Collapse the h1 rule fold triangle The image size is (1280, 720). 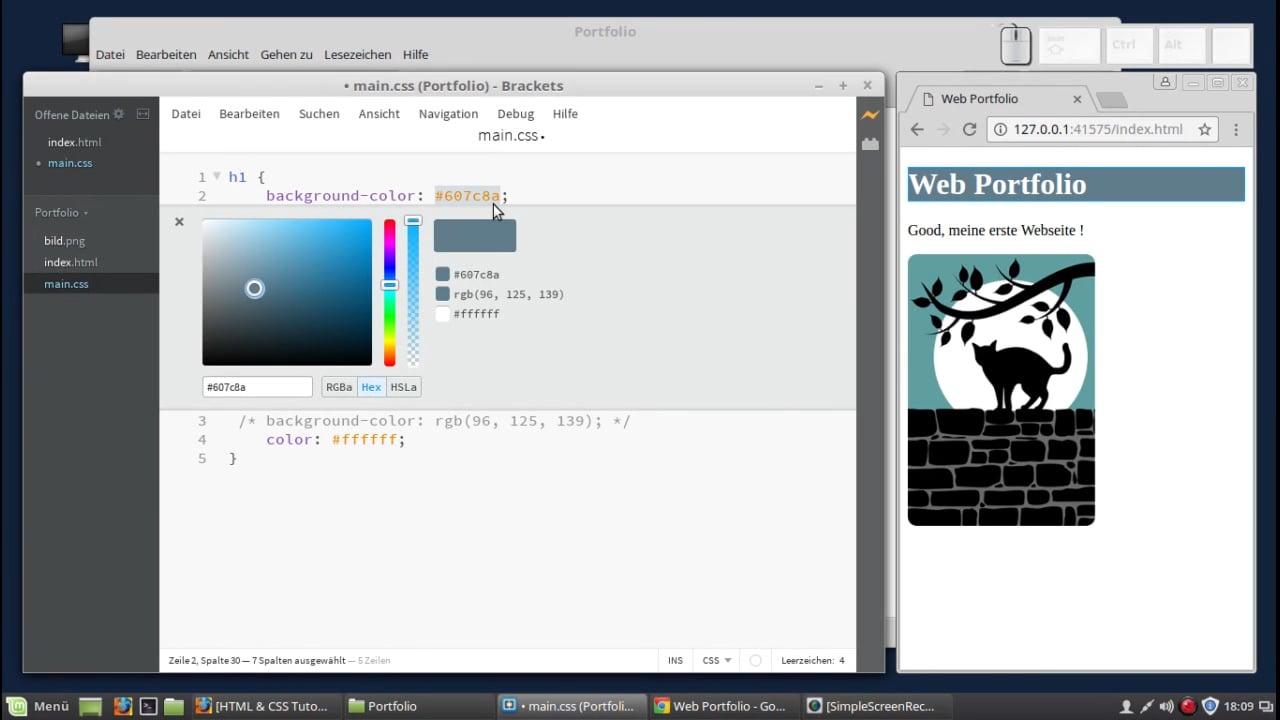(x=217, y=176)
